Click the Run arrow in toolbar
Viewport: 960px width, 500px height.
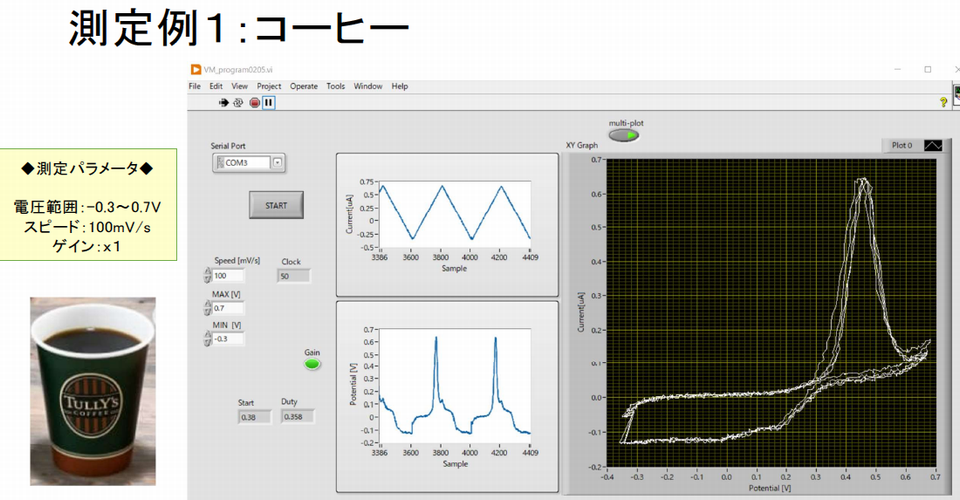(224, 102)
